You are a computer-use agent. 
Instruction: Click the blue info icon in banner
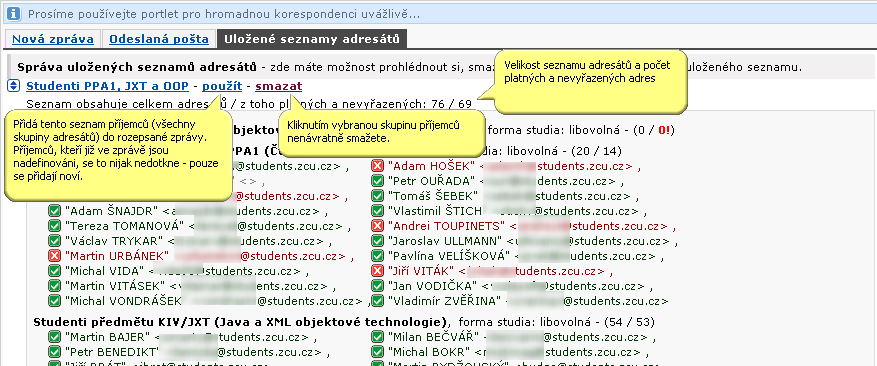pos(13,13)
